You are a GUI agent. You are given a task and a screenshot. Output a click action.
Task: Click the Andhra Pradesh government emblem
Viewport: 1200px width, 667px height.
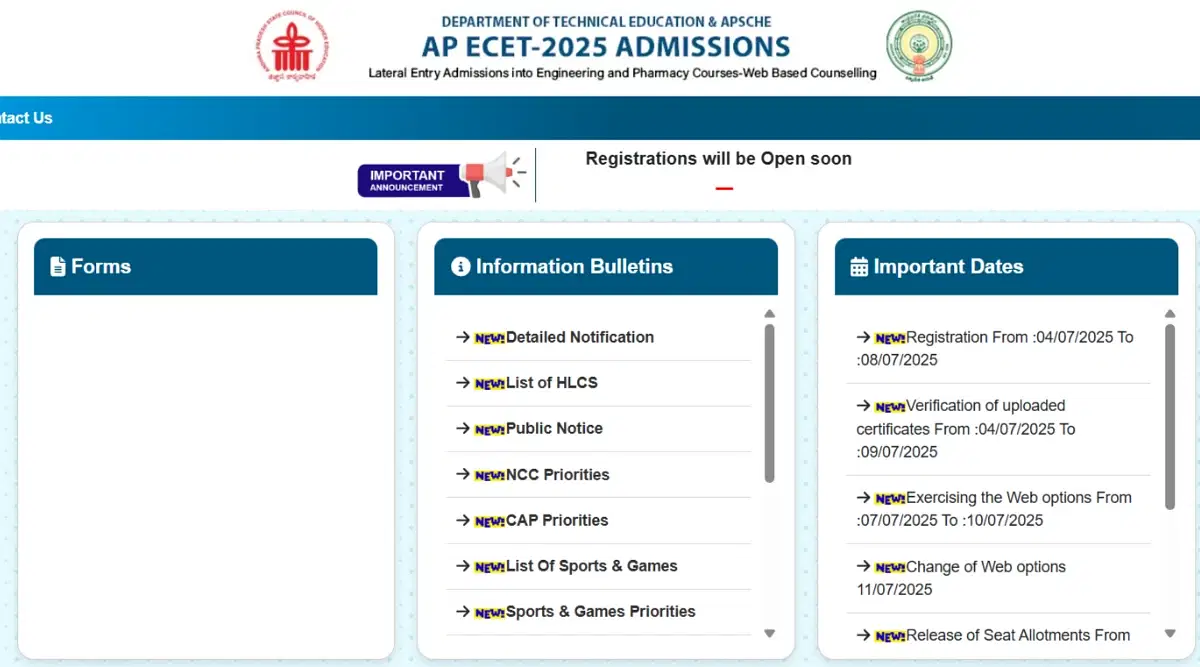[x=919, y=46]
